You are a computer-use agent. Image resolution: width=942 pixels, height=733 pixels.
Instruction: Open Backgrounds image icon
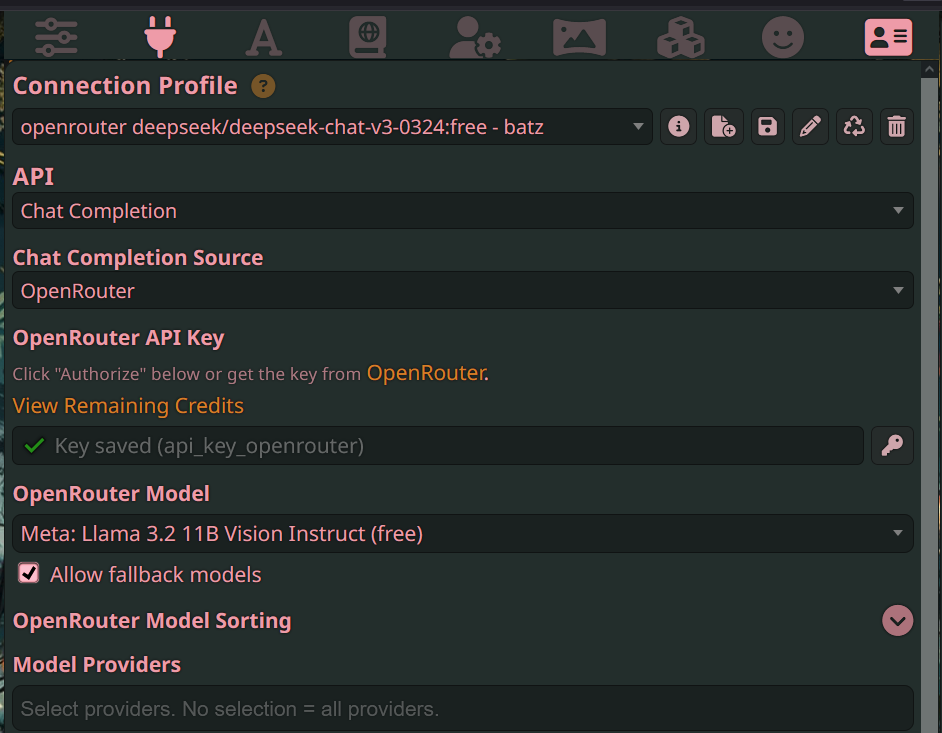pyautogui.click(x=579, y=37)
